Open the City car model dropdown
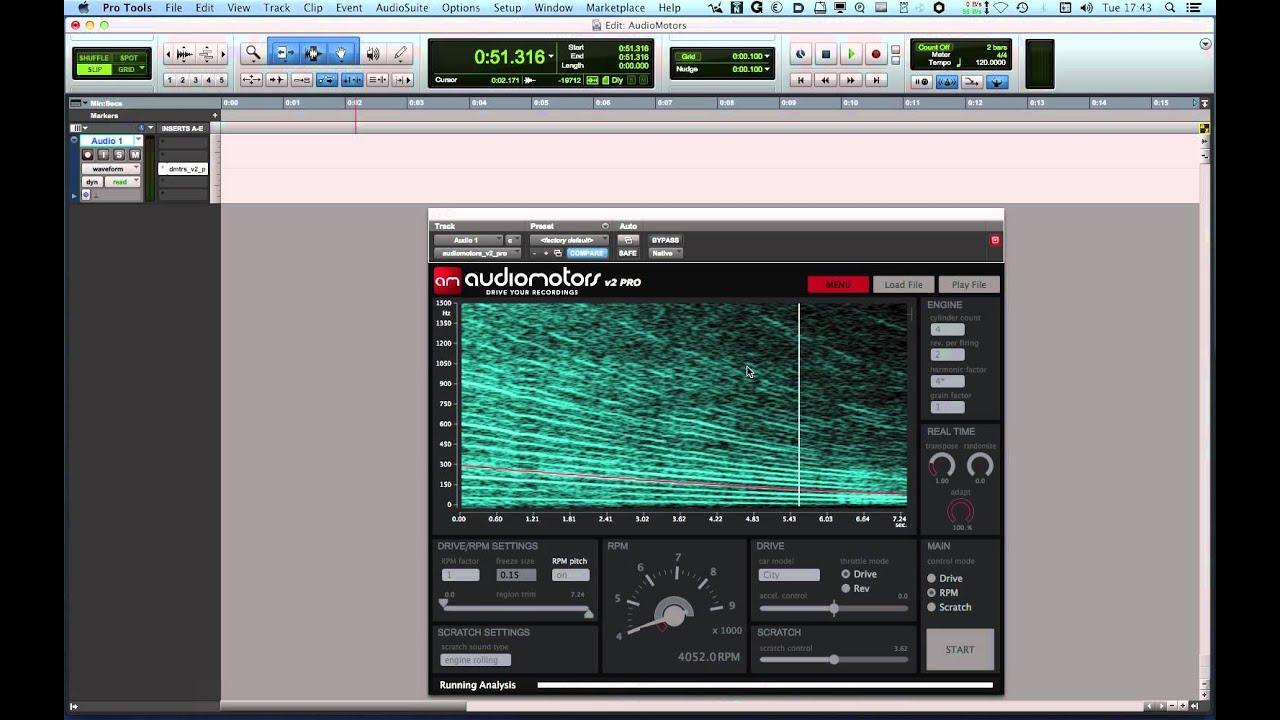Image resolution: width=1280 pixels, height=720 pixels. tap(789, 575)
